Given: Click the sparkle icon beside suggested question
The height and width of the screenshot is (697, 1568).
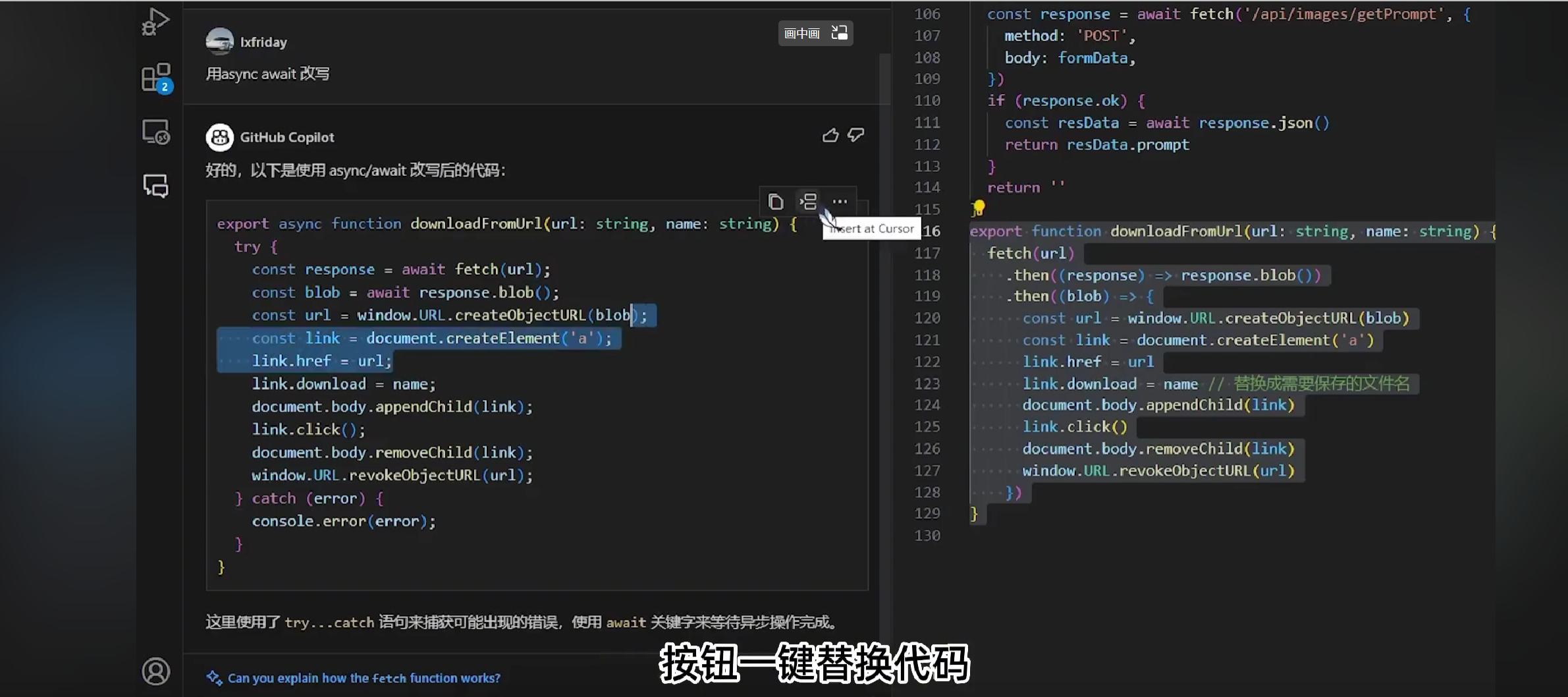Looking at the screenshot, I should pos(214,678).
